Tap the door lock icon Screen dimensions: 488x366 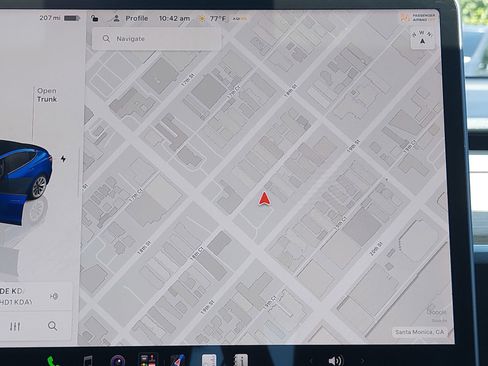[x=95, y=18]
